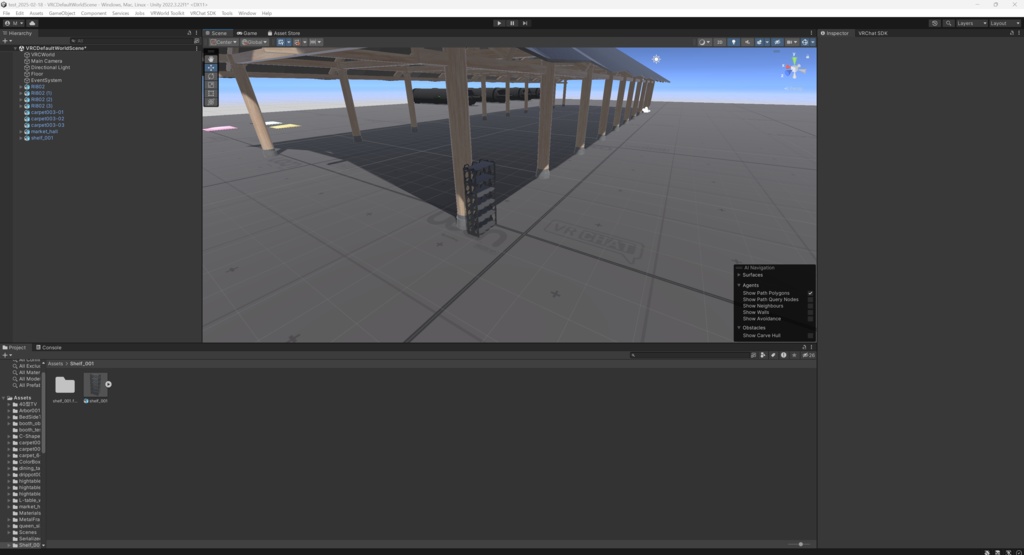
Task: Toggle scene effects (skybox, fog)
Action: 761,42
